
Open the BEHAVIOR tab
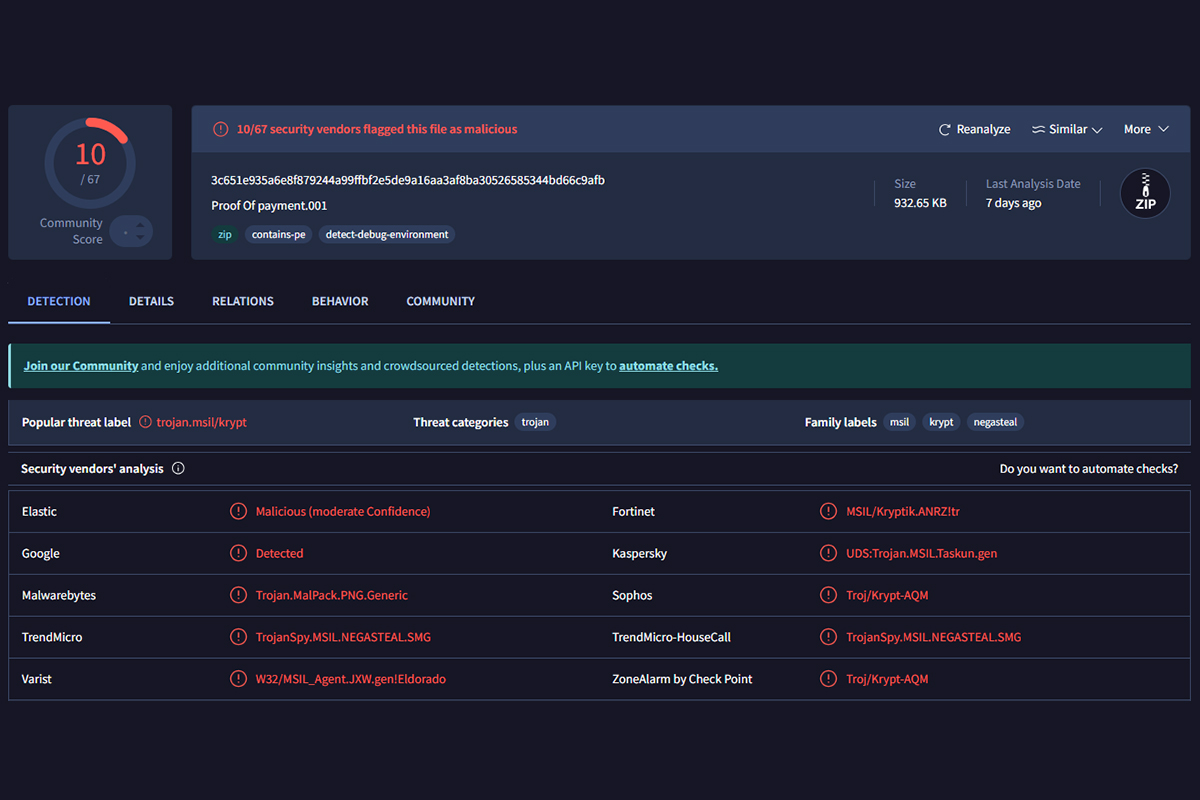pyautogui.click(x=340, y=301)
